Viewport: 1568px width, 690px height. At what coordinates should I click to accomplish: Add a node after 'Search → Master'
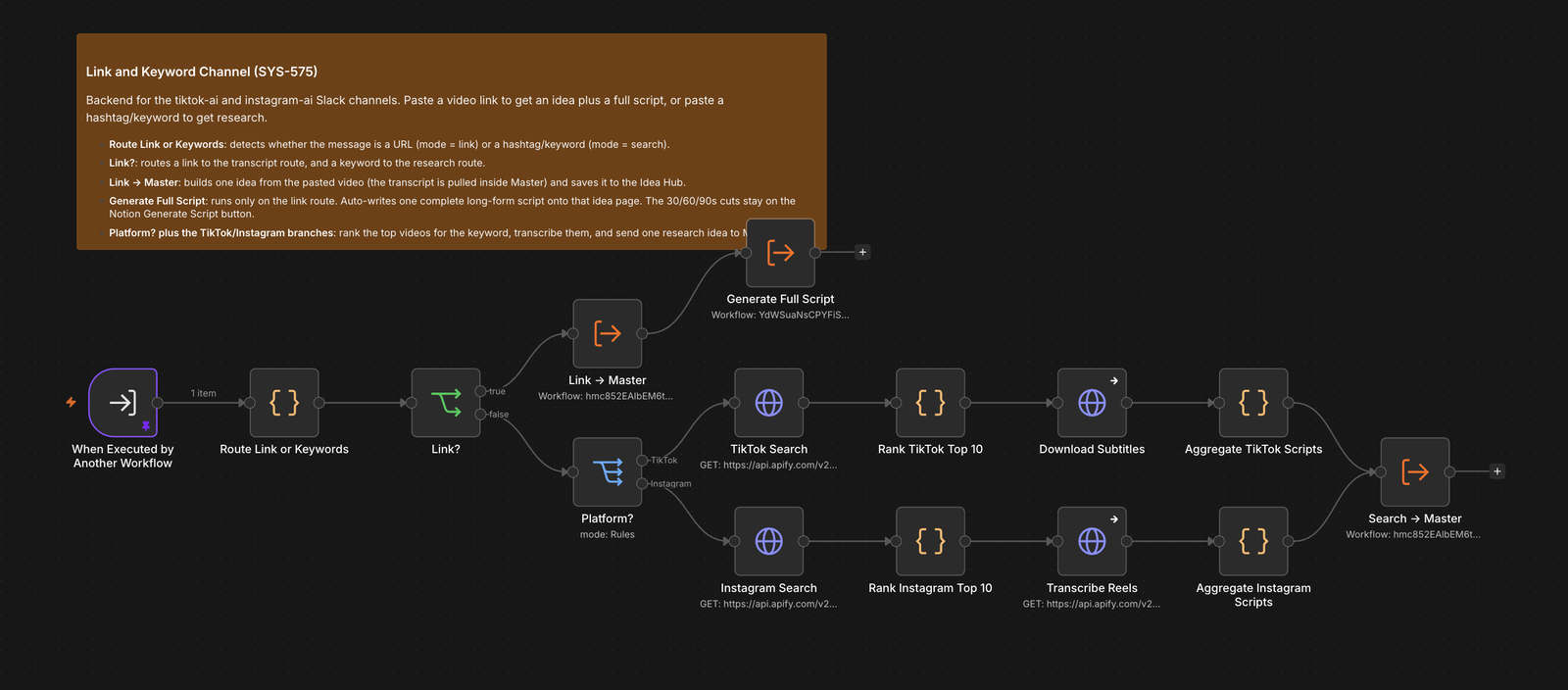pos(1497,471)
